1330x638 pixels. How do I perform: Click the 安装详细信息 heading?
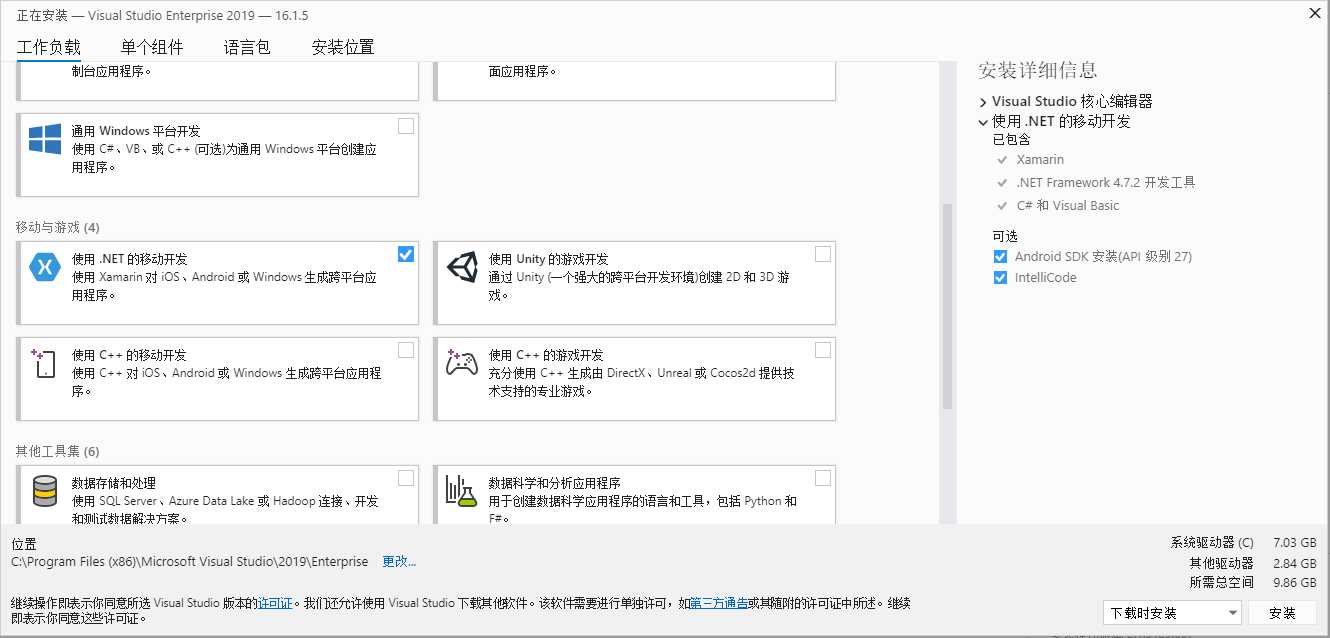pyautogui.click(x=1037, y=70)
